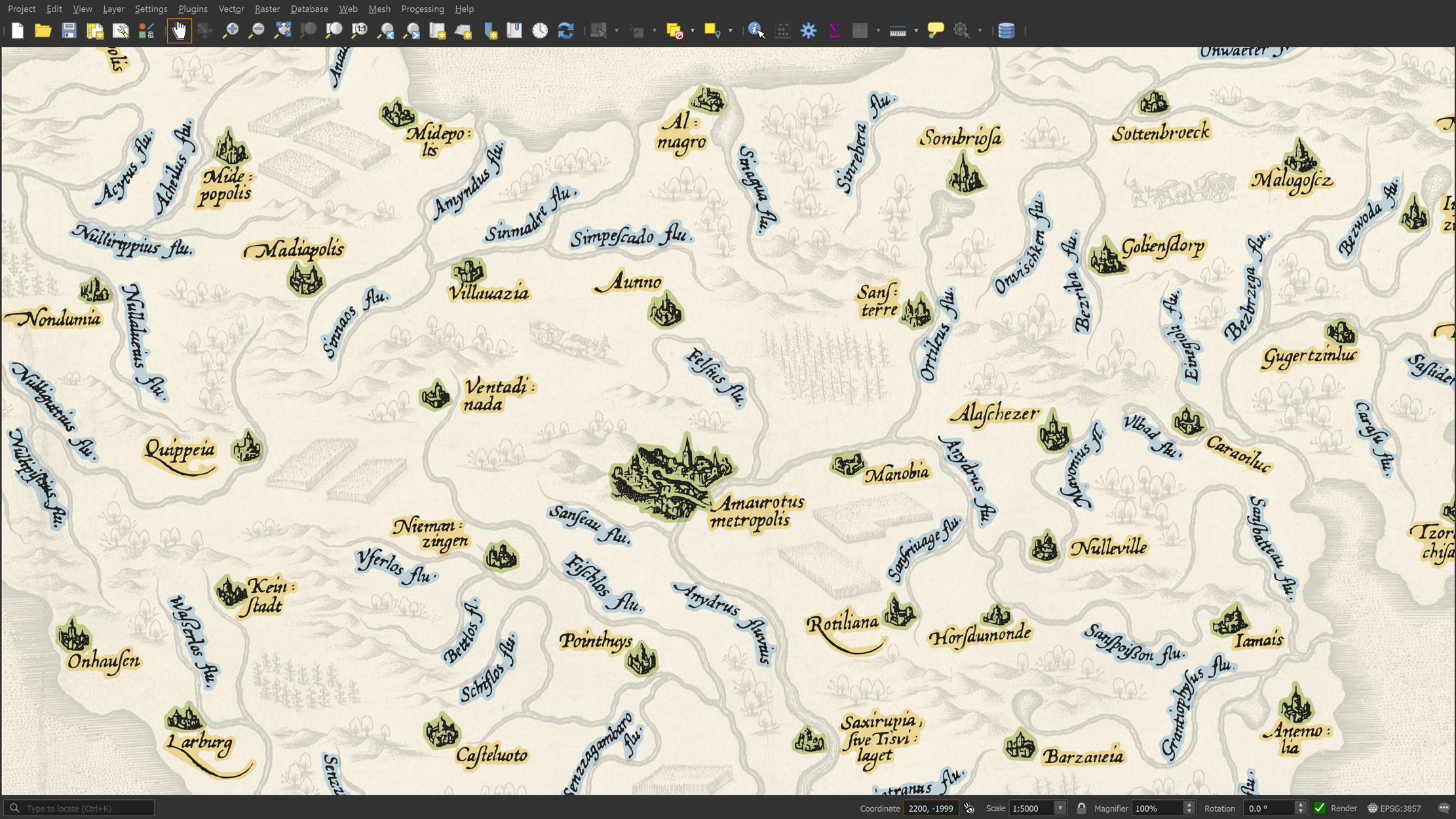Save project with the floppy disk icon
Viewport: 1456px width, 819px height.
[x=69, y=31]
